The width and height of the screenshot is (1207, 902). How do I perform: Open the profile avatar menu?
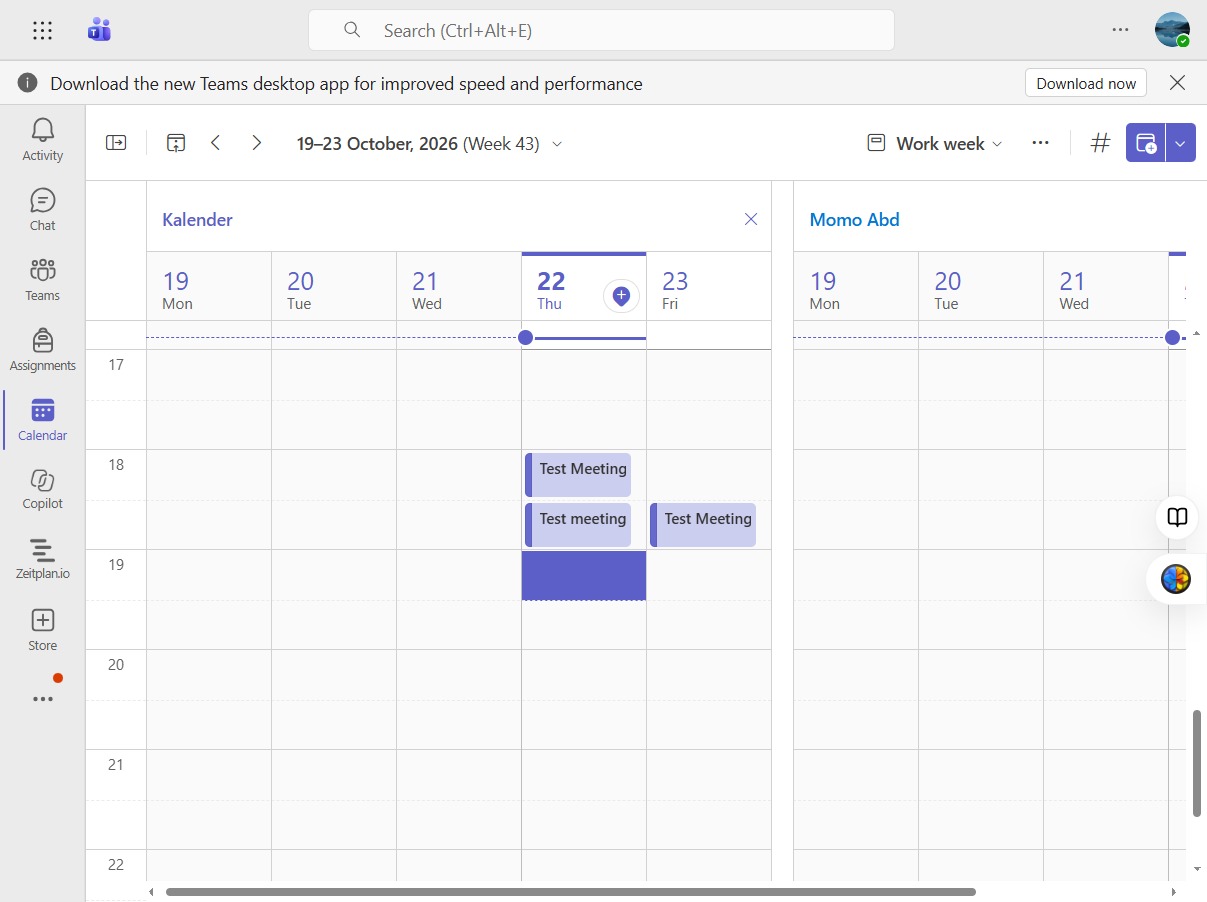point(1172,30)
